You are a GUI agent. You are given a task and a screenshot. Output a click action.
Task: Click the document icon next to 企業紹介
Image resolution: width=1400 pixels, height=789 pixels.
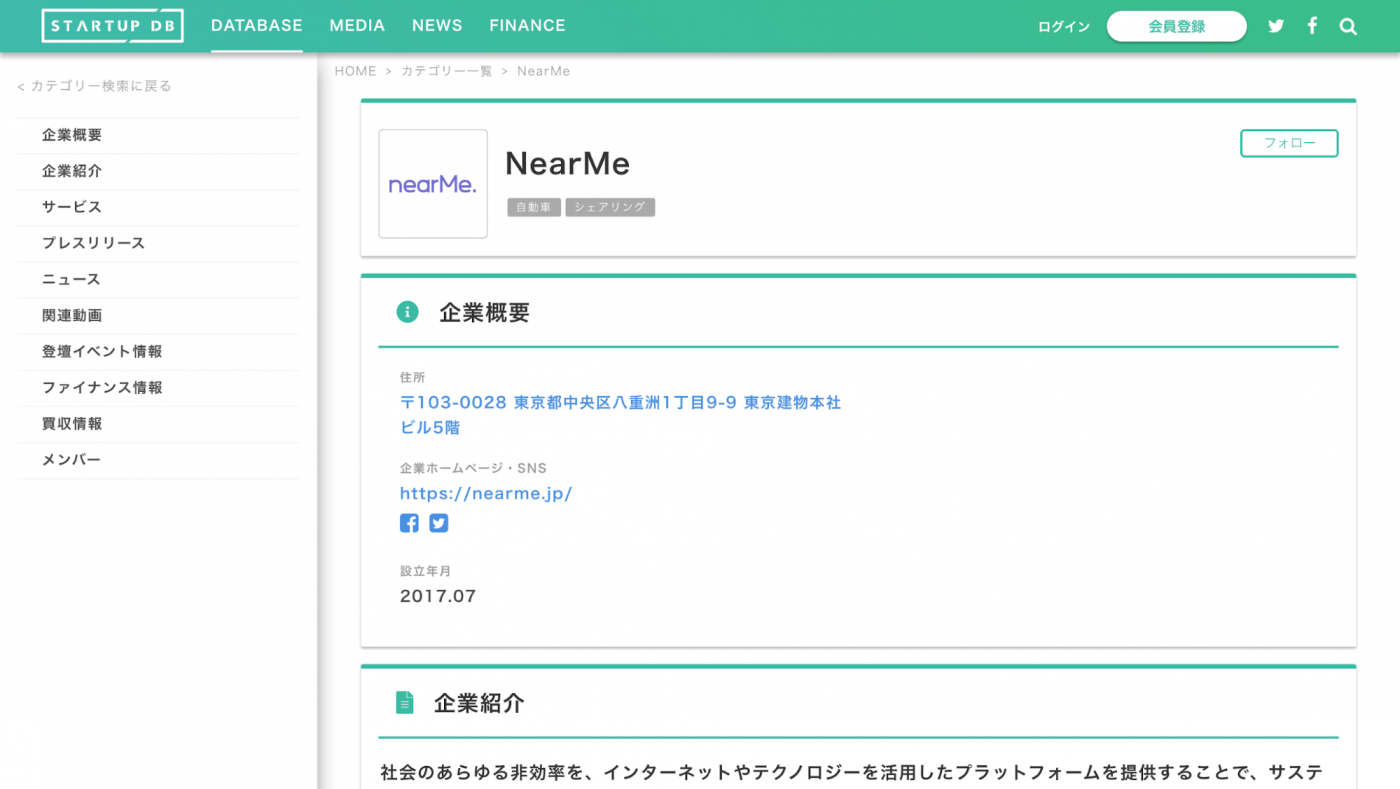click(404, 701)
